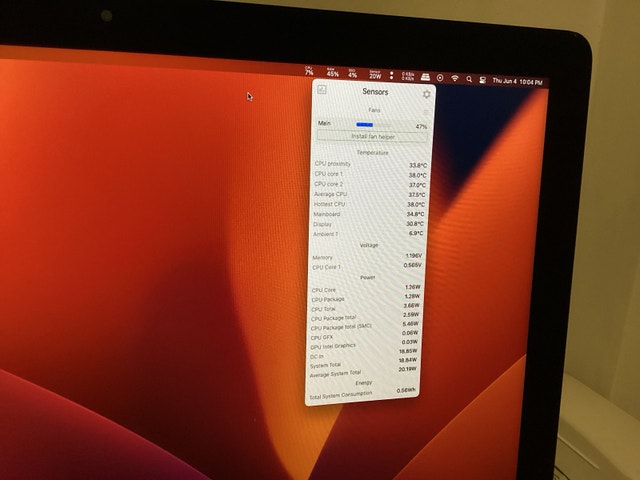Click the Voltage section heading

coord(369,245)
